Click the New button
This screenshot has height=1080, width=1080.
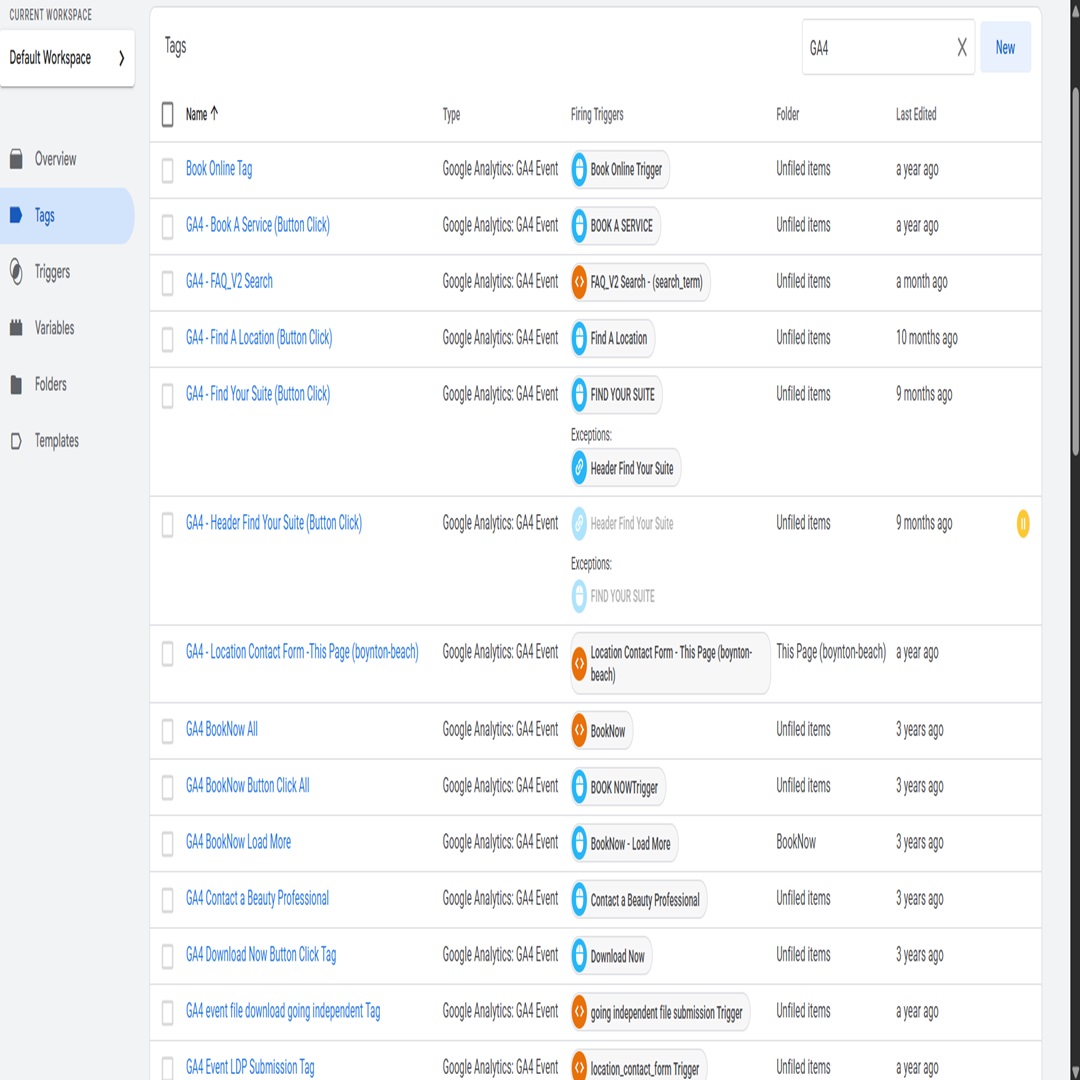[x=1005, y=47]
